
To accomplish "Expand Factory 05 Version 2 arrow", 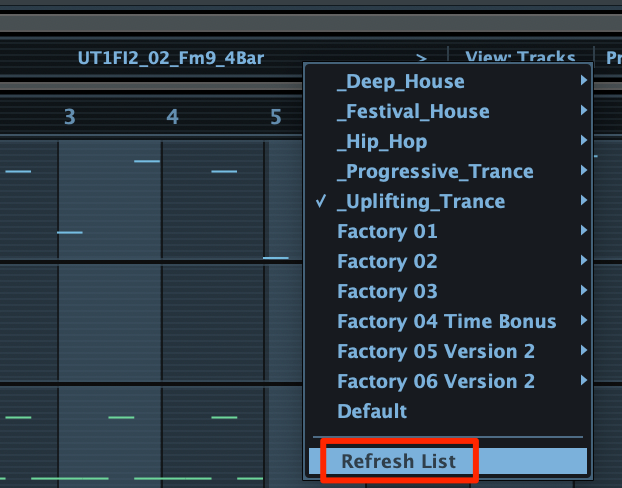I will (x=584, y=350).
